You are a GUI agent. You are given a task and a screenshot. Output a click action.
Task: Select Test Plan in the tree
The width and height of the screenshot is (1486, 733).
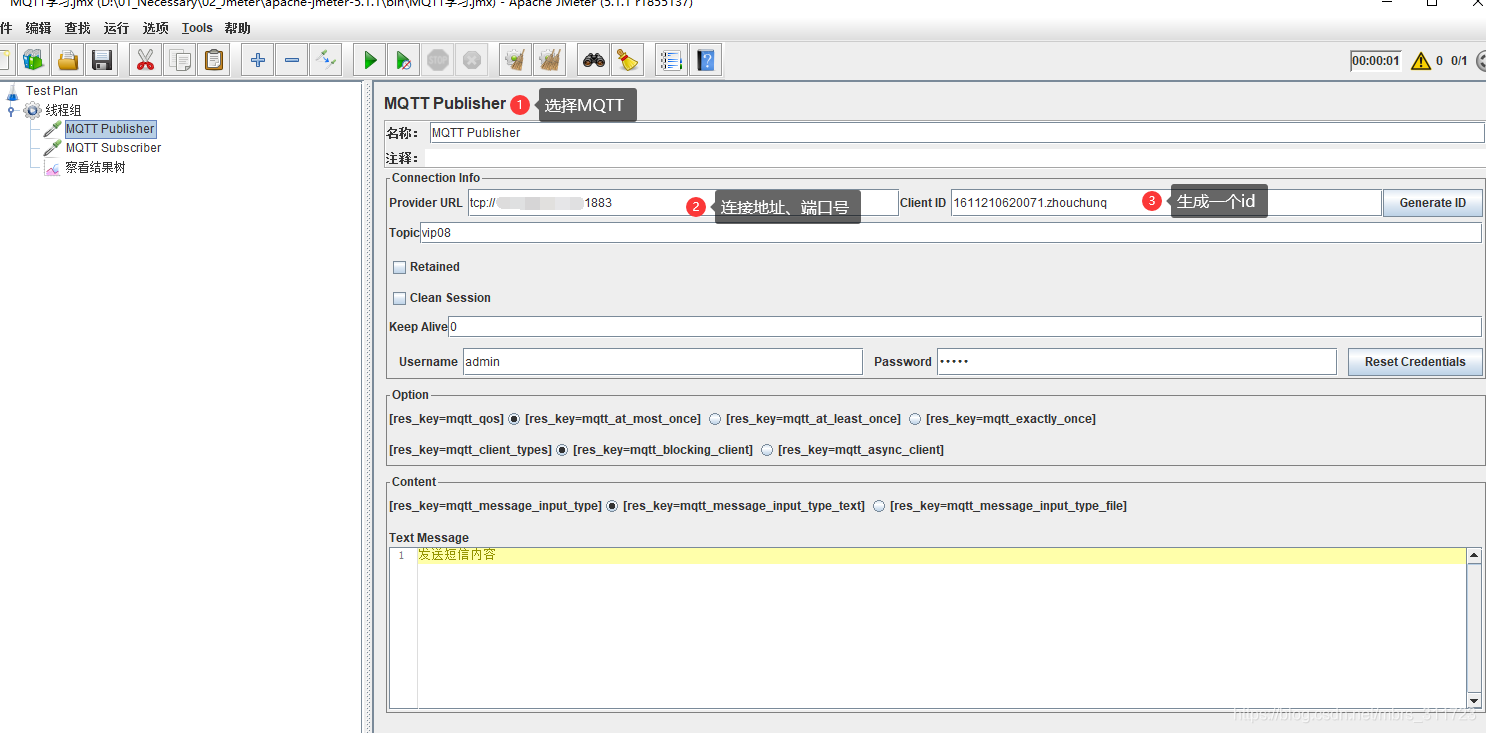(51, 91)
